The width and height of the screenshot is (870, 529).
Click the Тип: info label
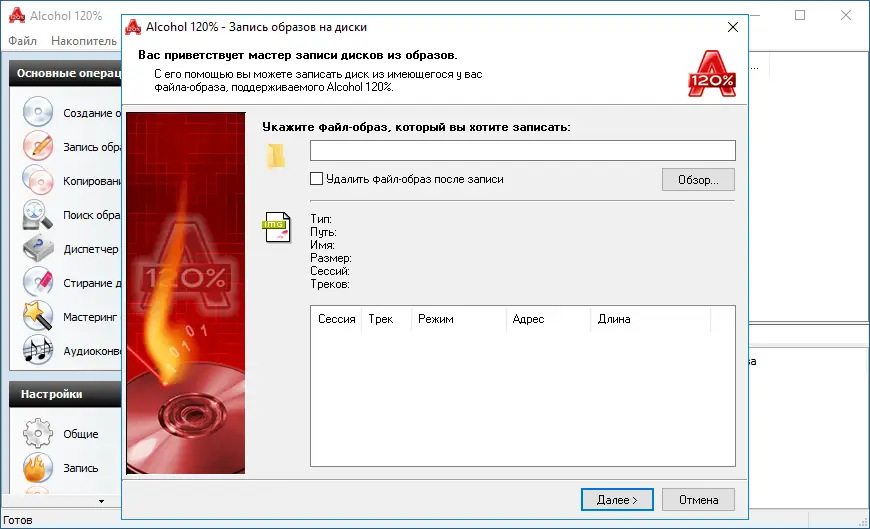click(321, 219)
